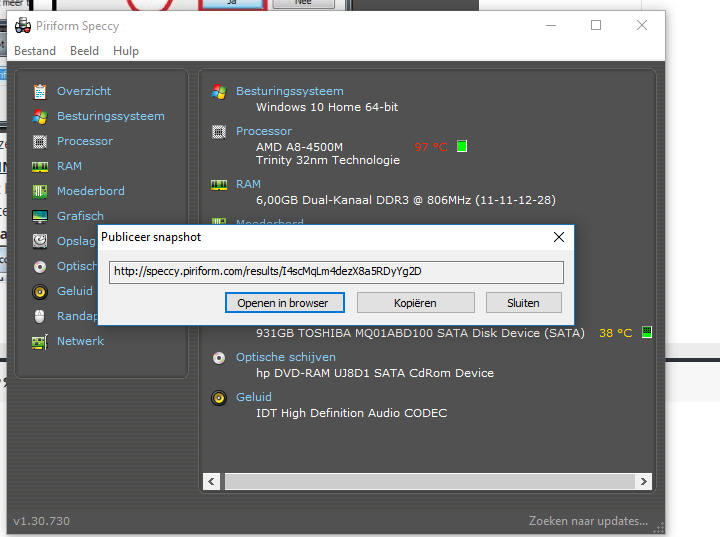Click Zoeken naar updates status text
The height and width of the screenshot is (537, 720).
pyautogui.click(x=588, y=521)
